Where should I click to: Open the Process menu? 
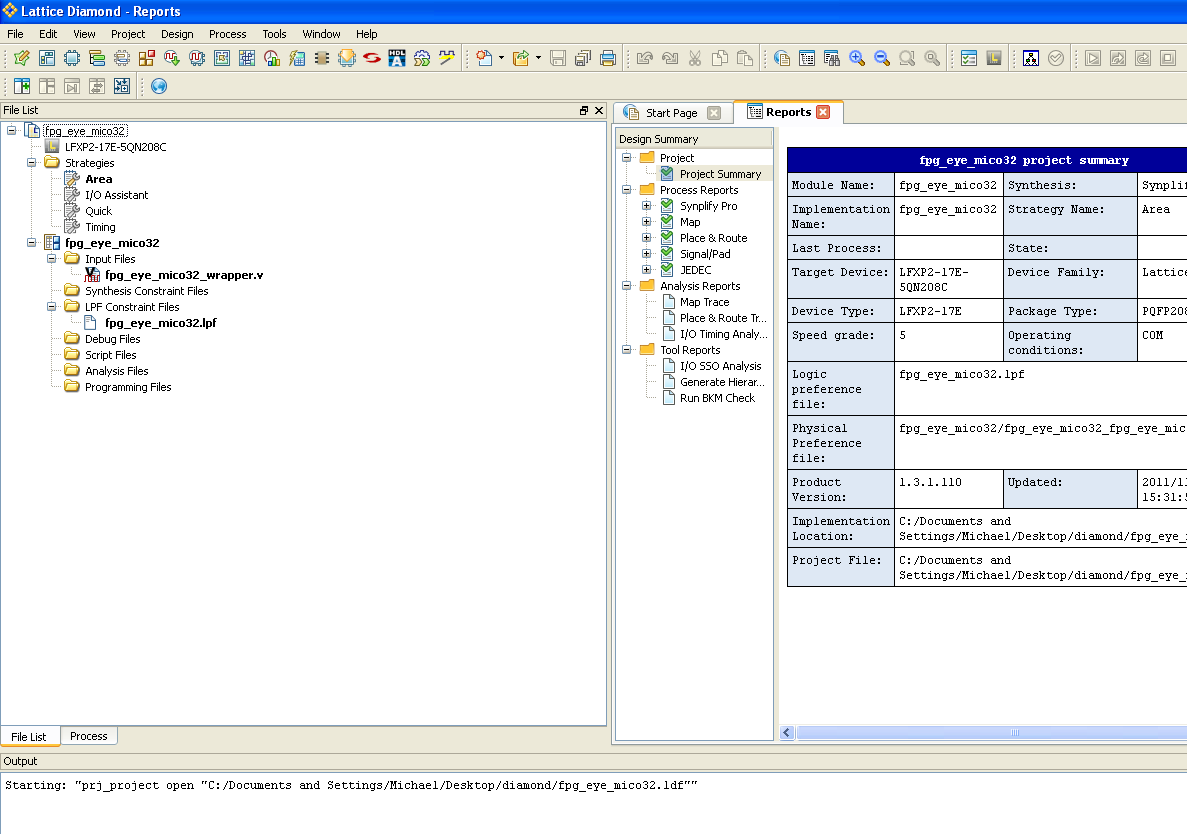[x=228, y=34]
